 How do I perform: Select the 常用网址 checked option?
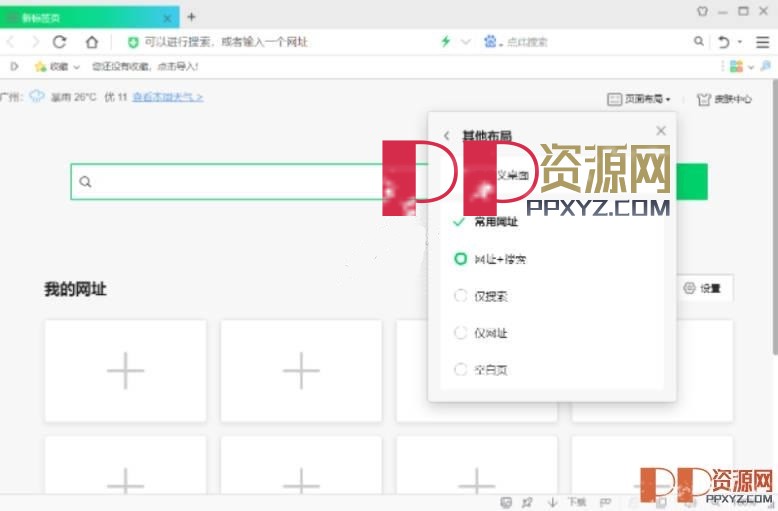pyautogui.click(x=486, y=222)
